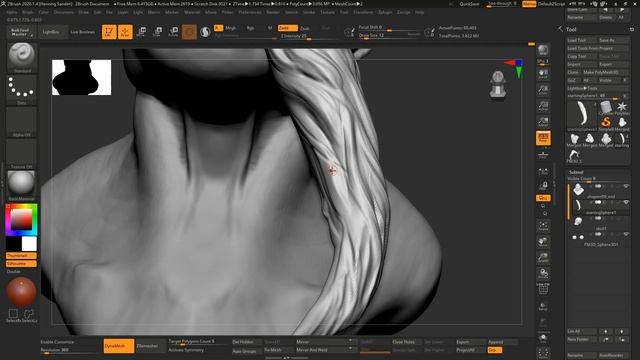The image size is (640, 360).
Task: Open the BasicMaterial sphere selector
Action: (22, 184)
